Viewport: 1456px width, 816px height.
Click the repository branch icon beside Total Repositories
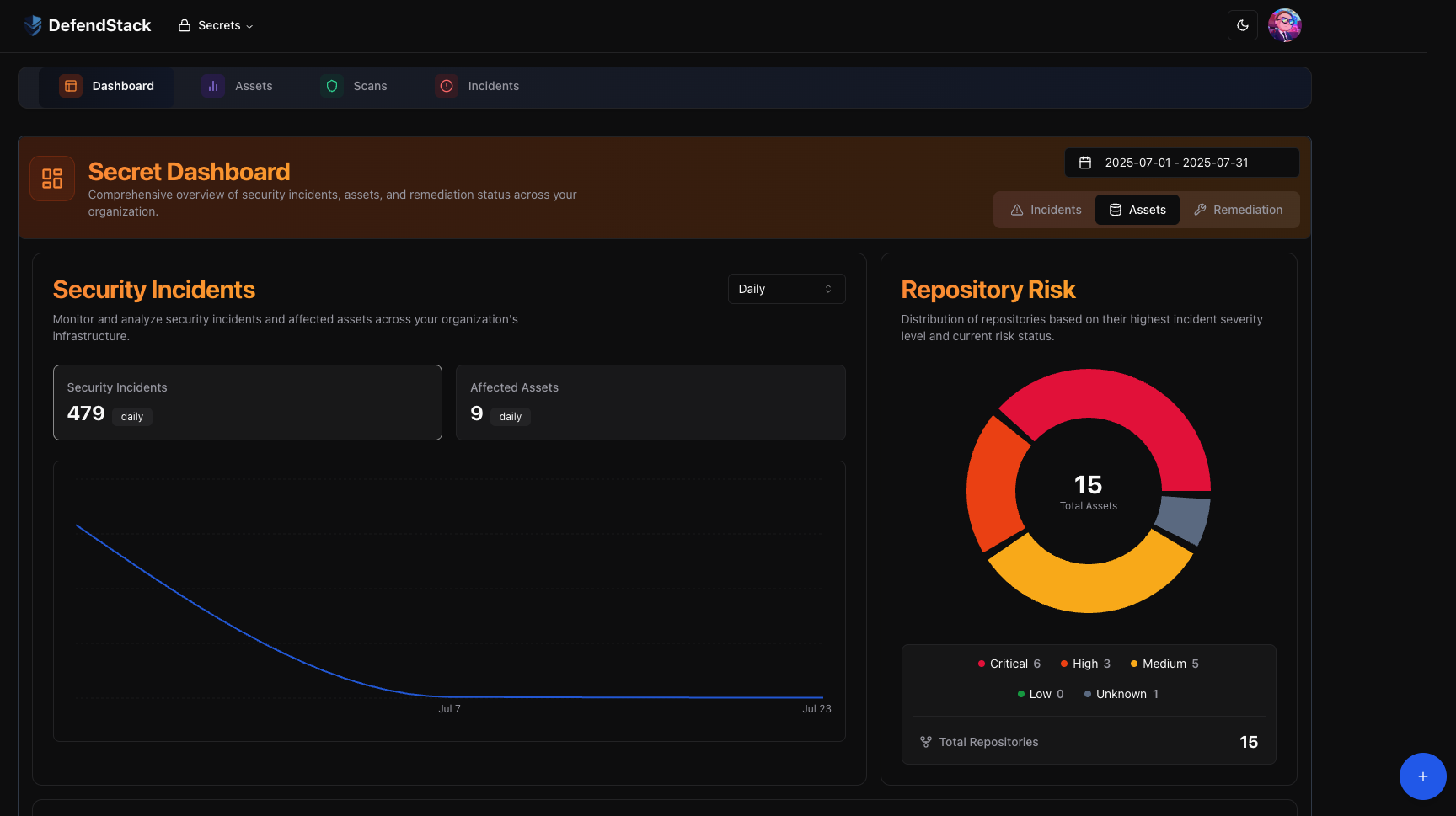pos(925,741)
